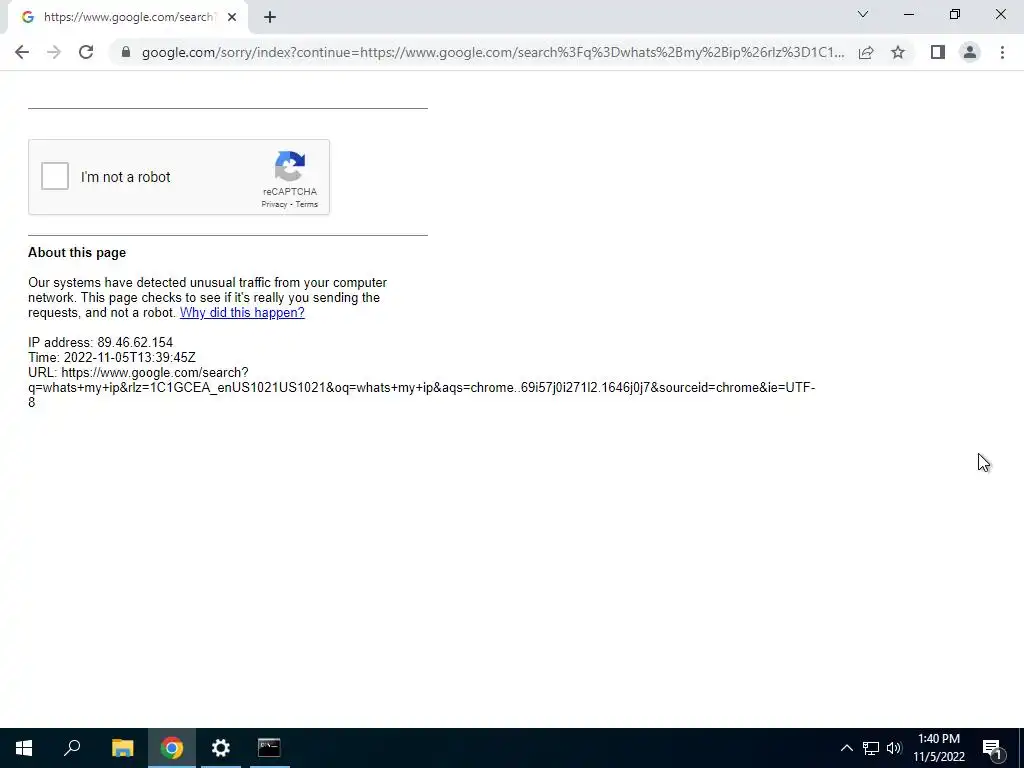Open the Chrome three-dot menu
This screenshot has height=768, width=1024.
point(1002,52)
